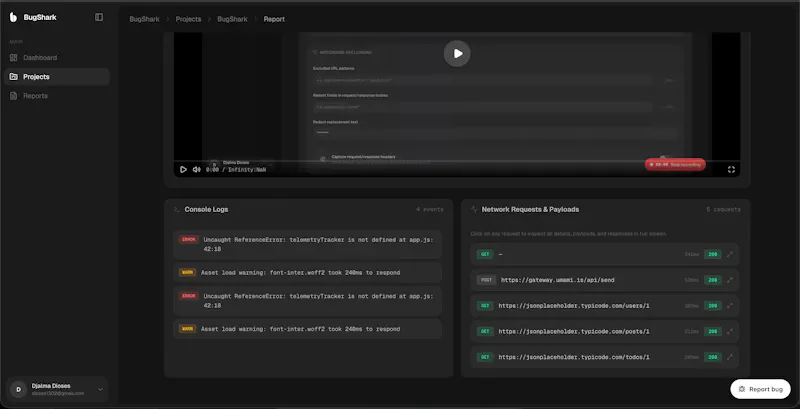Click the "0:00 / Infinity:NaN" time readout
Image resolution: width=800 pixels, height=409 pixels.
(236, 169)
